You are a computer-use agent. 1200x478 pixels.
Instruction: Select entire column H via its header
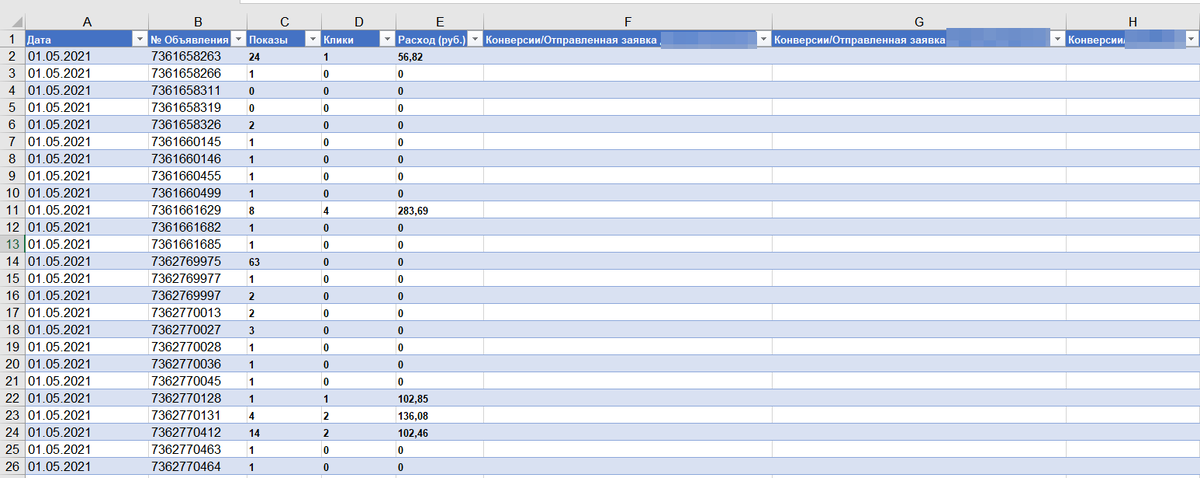[x=1133, y=21]
